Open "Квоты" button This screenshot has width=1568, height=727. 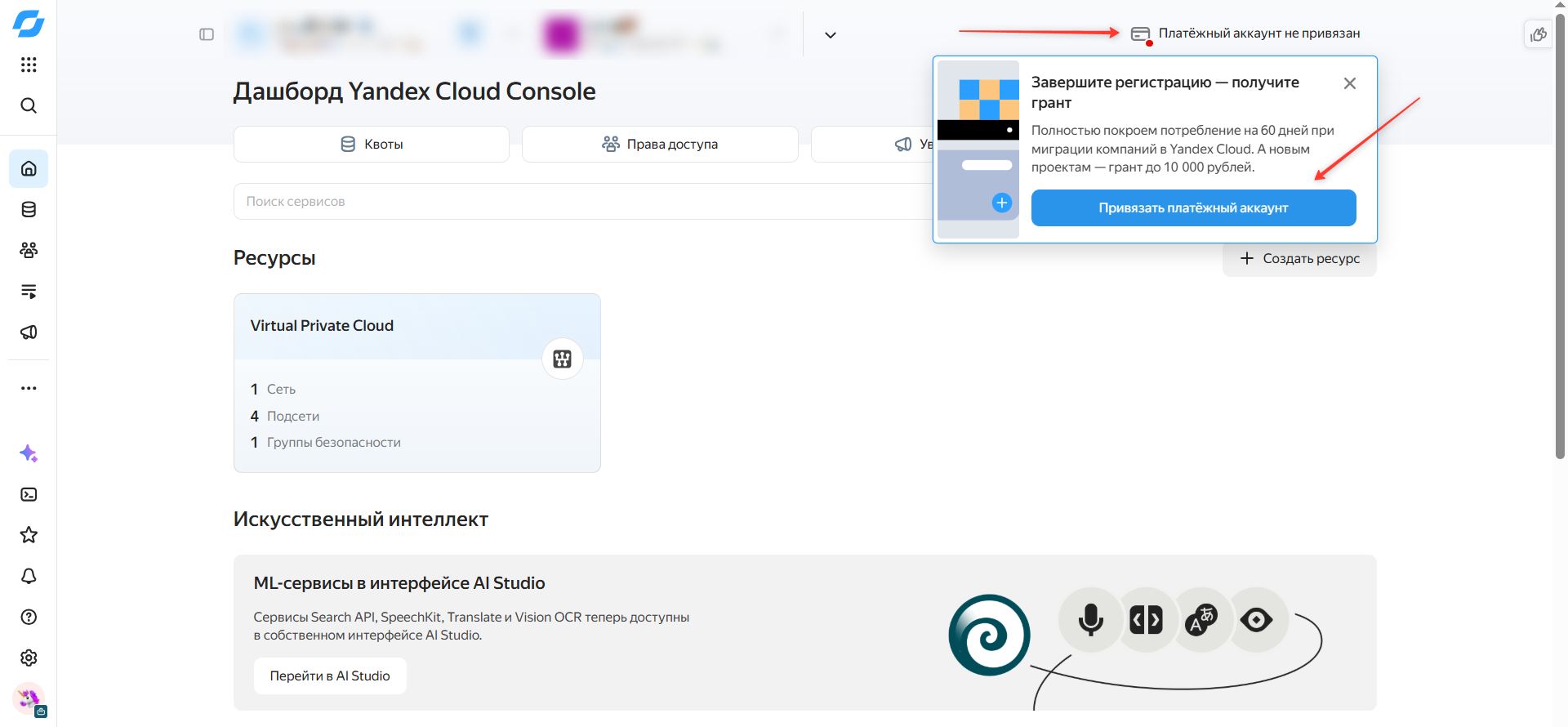tap(372, 145)
